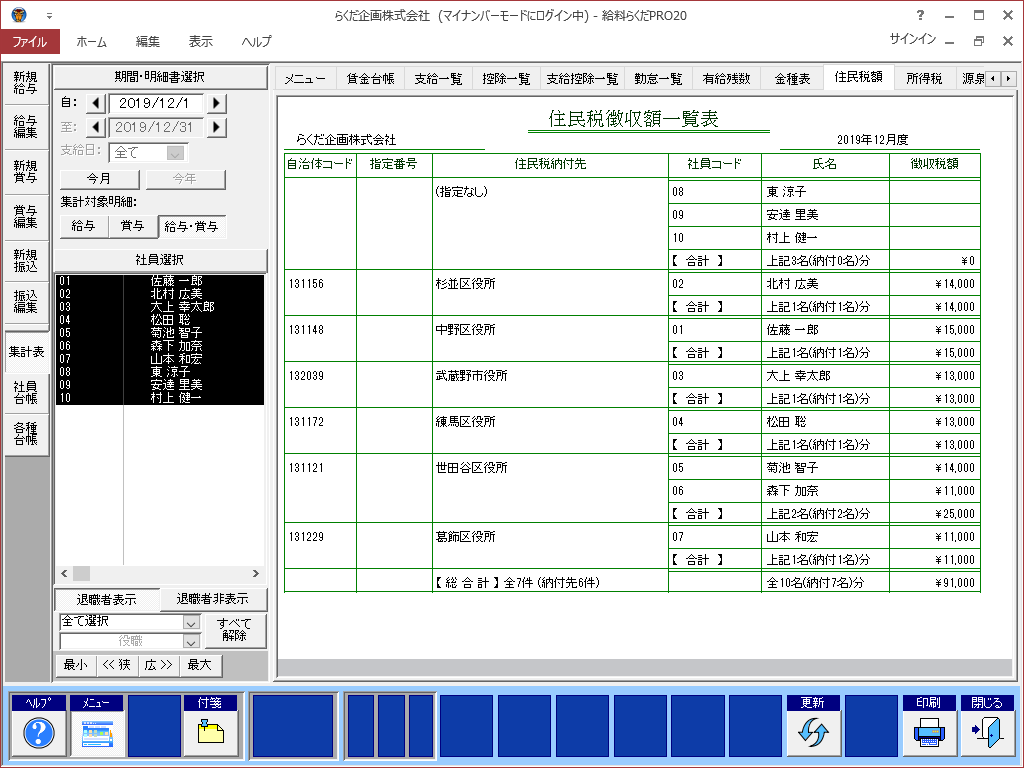Advance the end date (至) with right arrow
Screen dimensions: 1024x768
click(x=216, y=127)
